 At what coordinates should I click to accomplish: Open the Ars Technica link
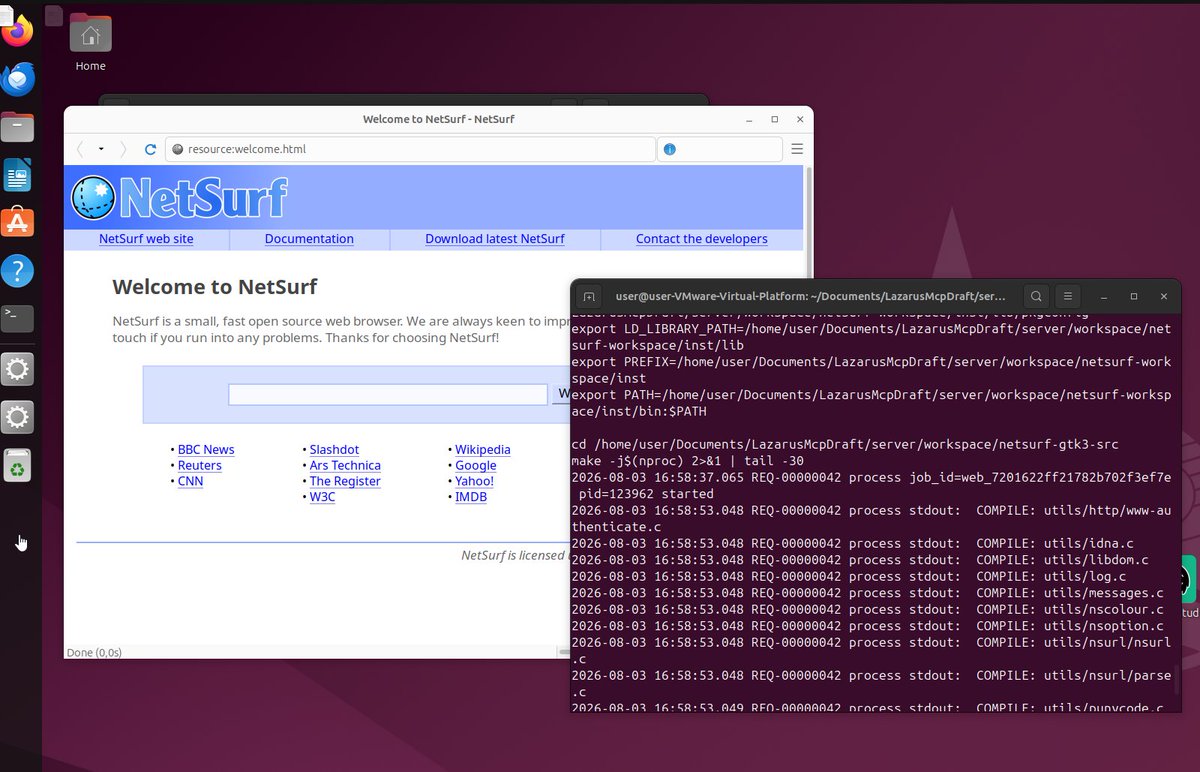[345, 466]
